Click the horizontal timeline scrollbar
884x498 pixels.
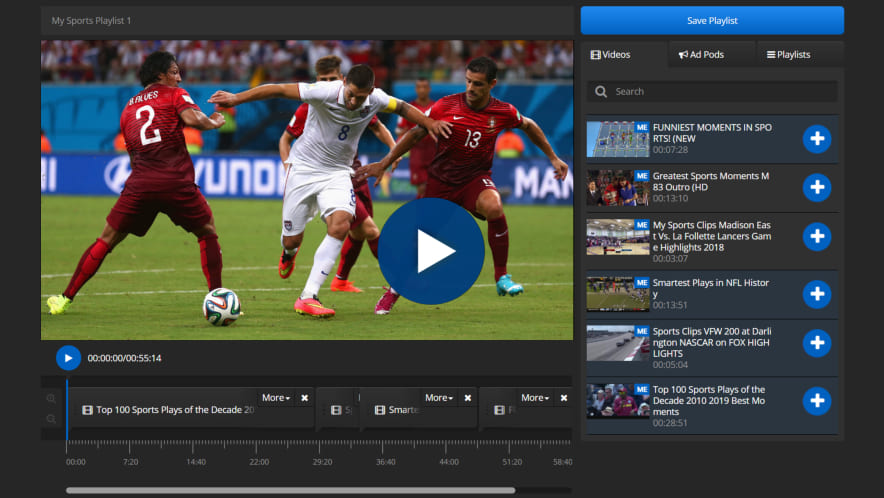click(x=290, y=490)
